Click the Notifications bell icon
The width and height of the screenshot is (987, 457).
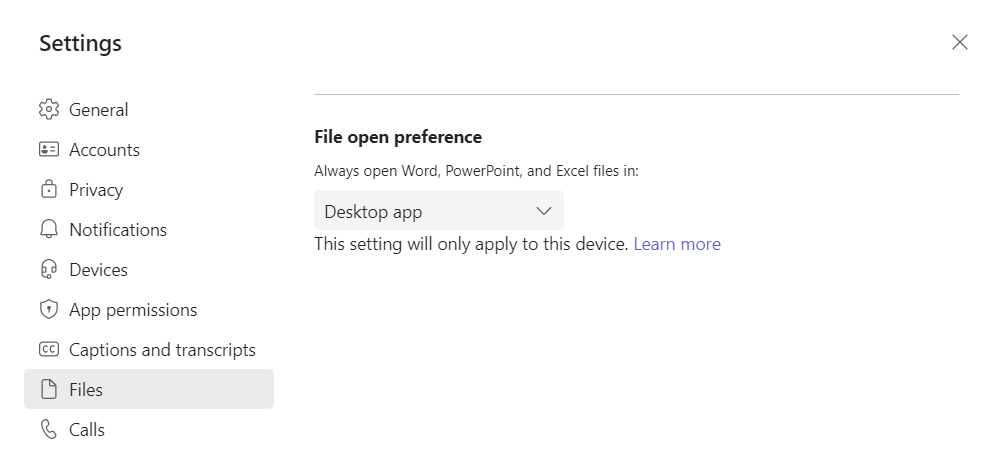click(48, 230)
